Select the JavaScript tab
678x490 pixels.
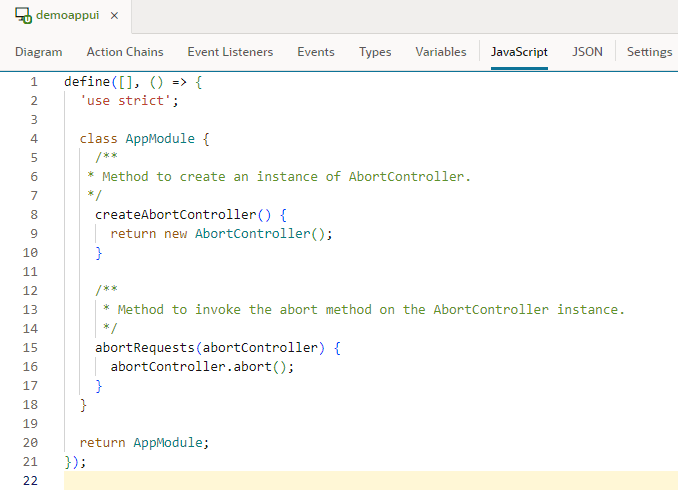click(x=519, y=52)
